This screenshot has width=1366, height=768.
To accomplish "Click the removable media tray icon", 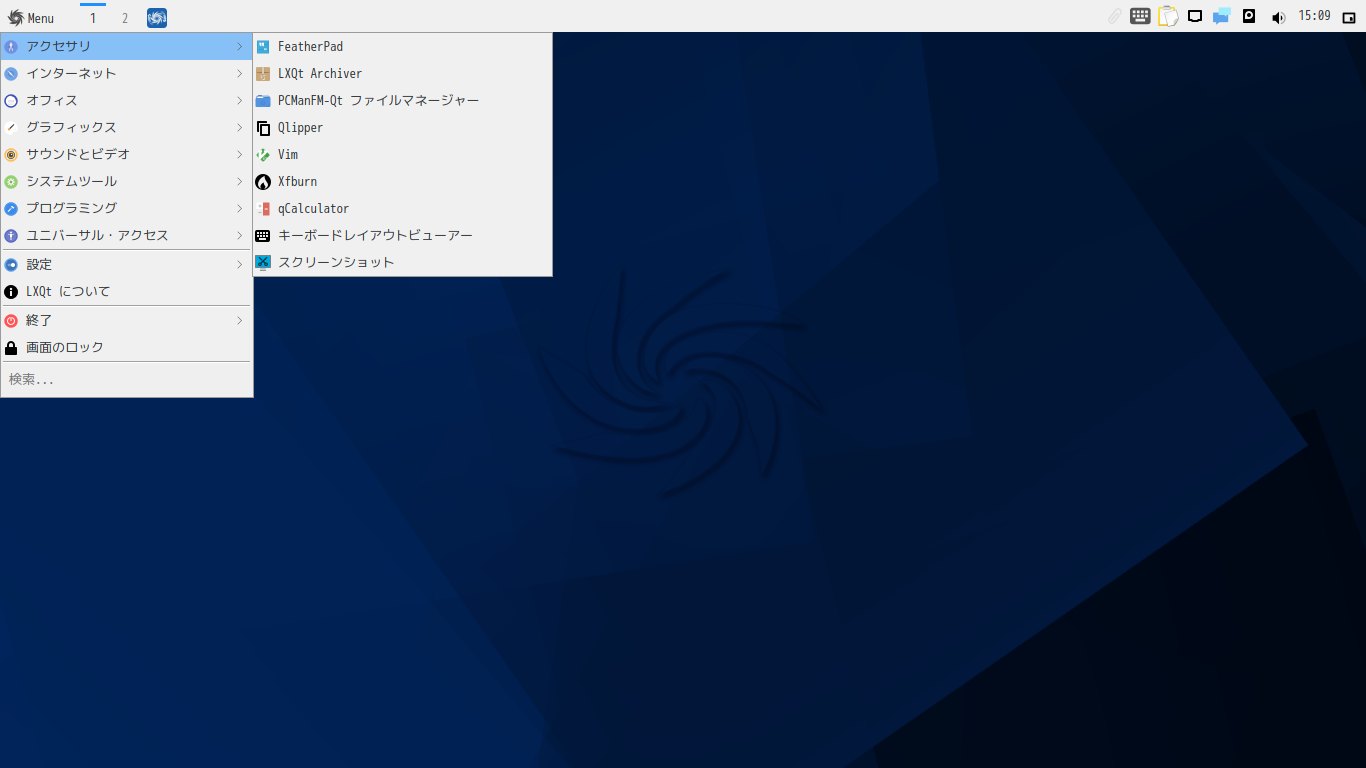I will [1249, 16].
